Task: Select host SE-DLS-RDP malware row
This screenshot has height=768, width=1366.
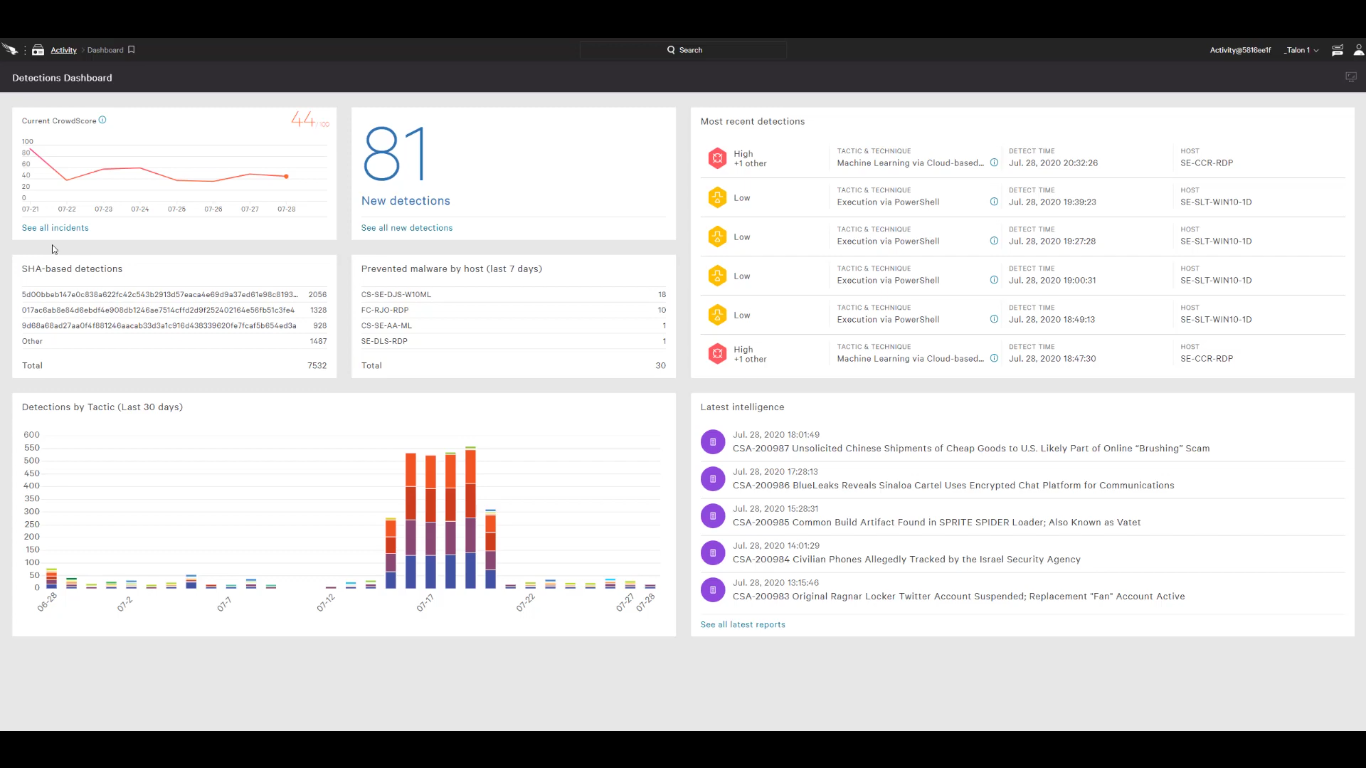Action: [513, 341]
